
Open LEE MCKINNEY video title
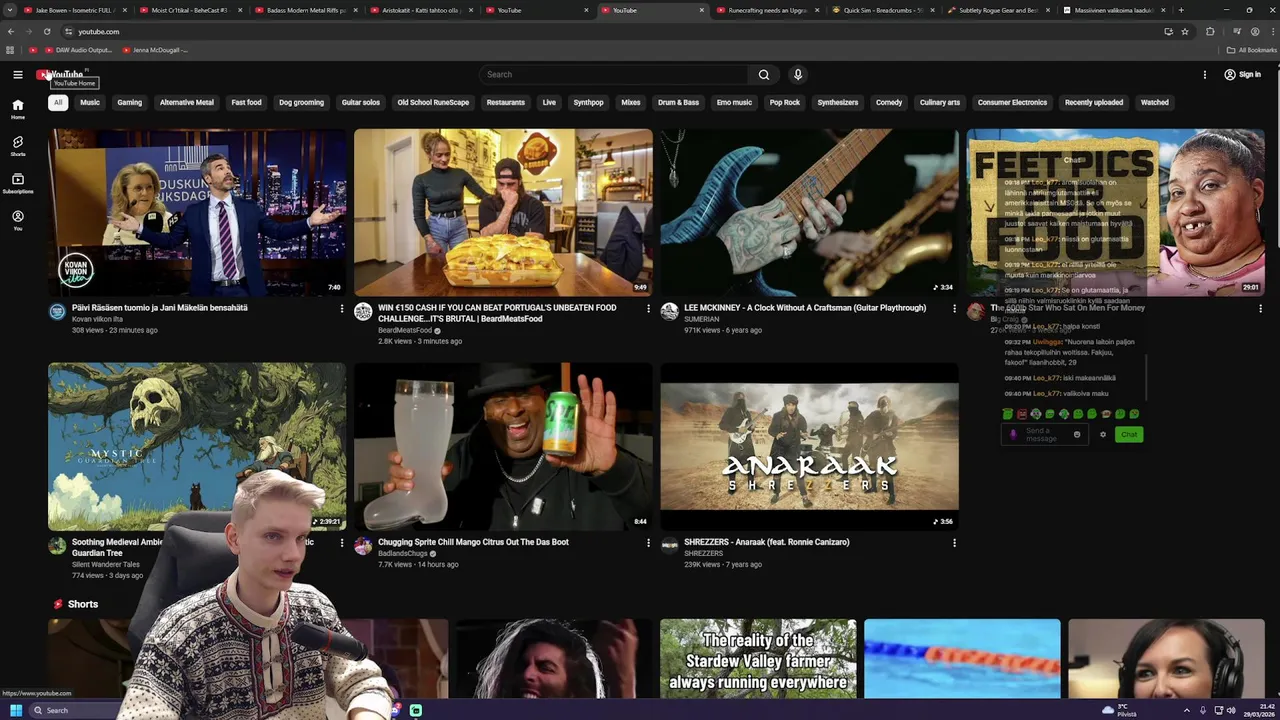805,308
